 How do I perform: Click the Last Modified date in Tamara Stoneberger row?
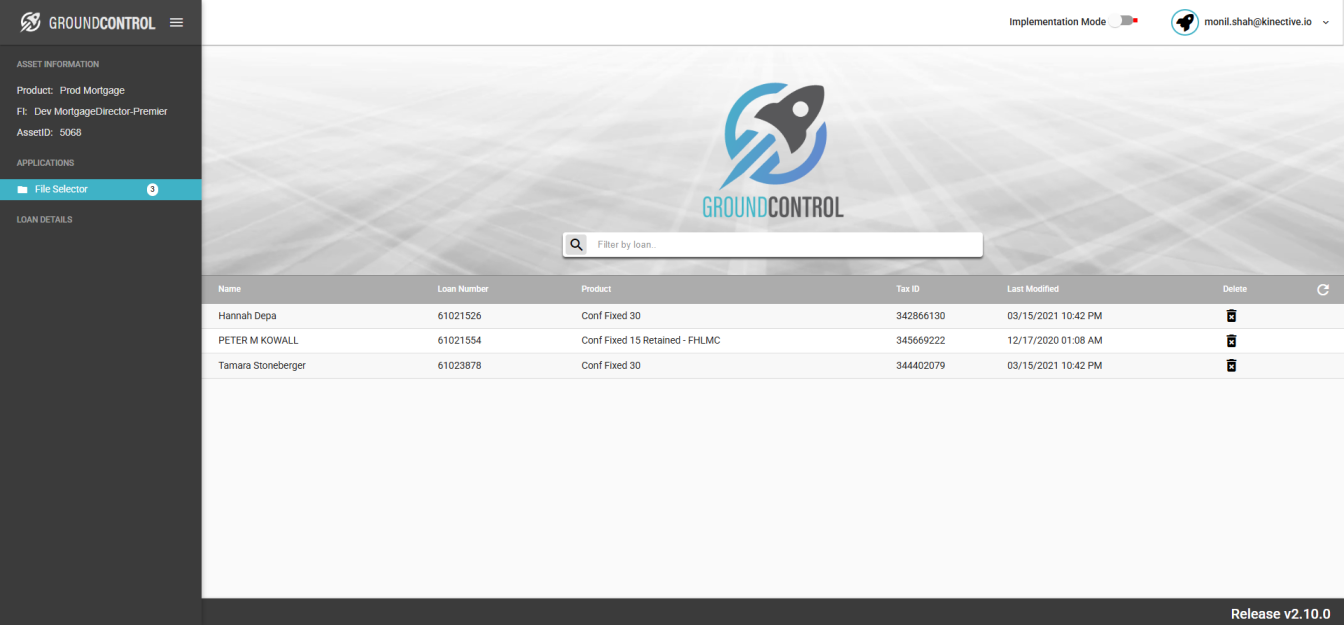1055,366
